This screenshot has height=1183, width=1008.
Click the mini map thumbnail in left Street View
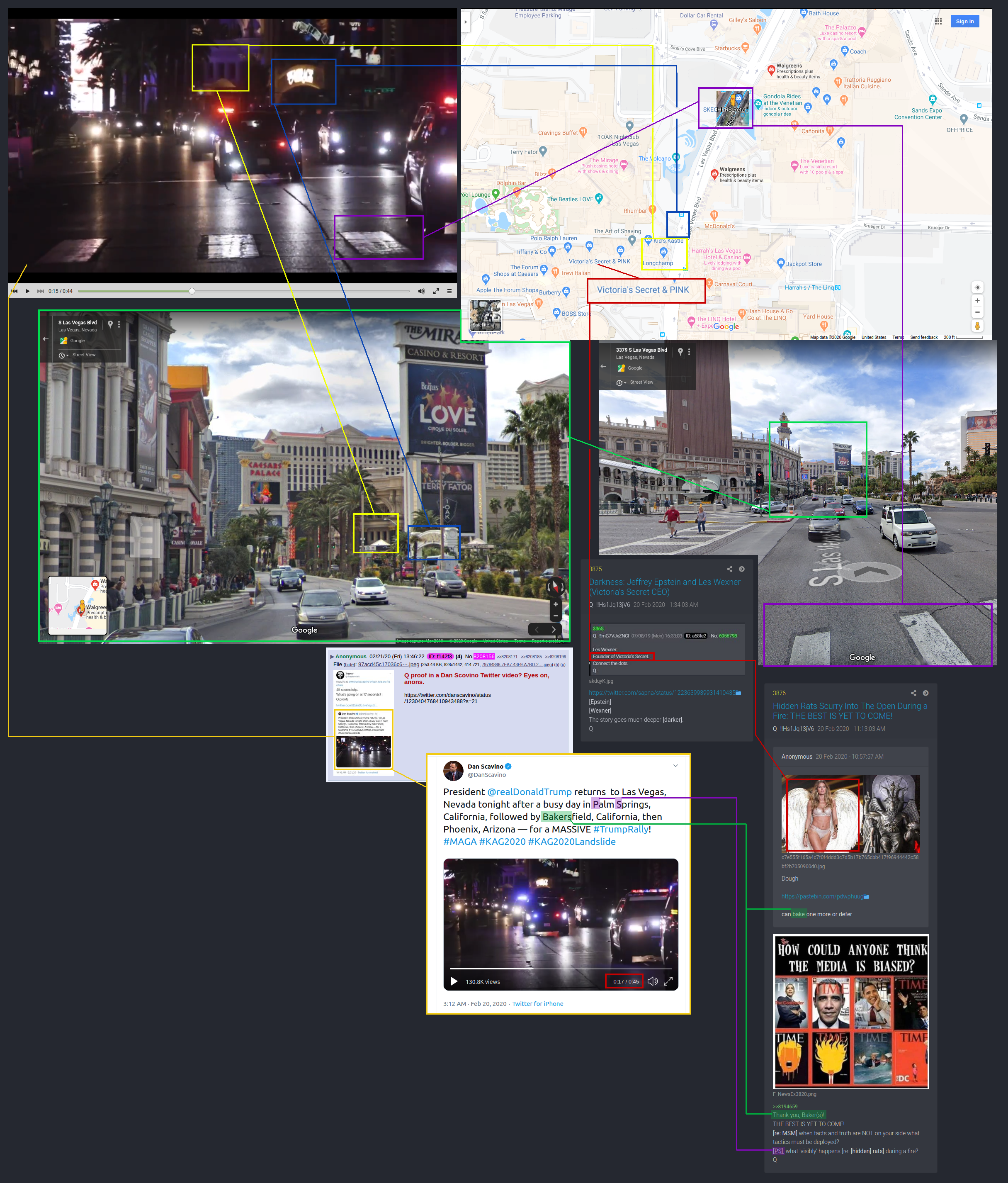click(78, 605)
